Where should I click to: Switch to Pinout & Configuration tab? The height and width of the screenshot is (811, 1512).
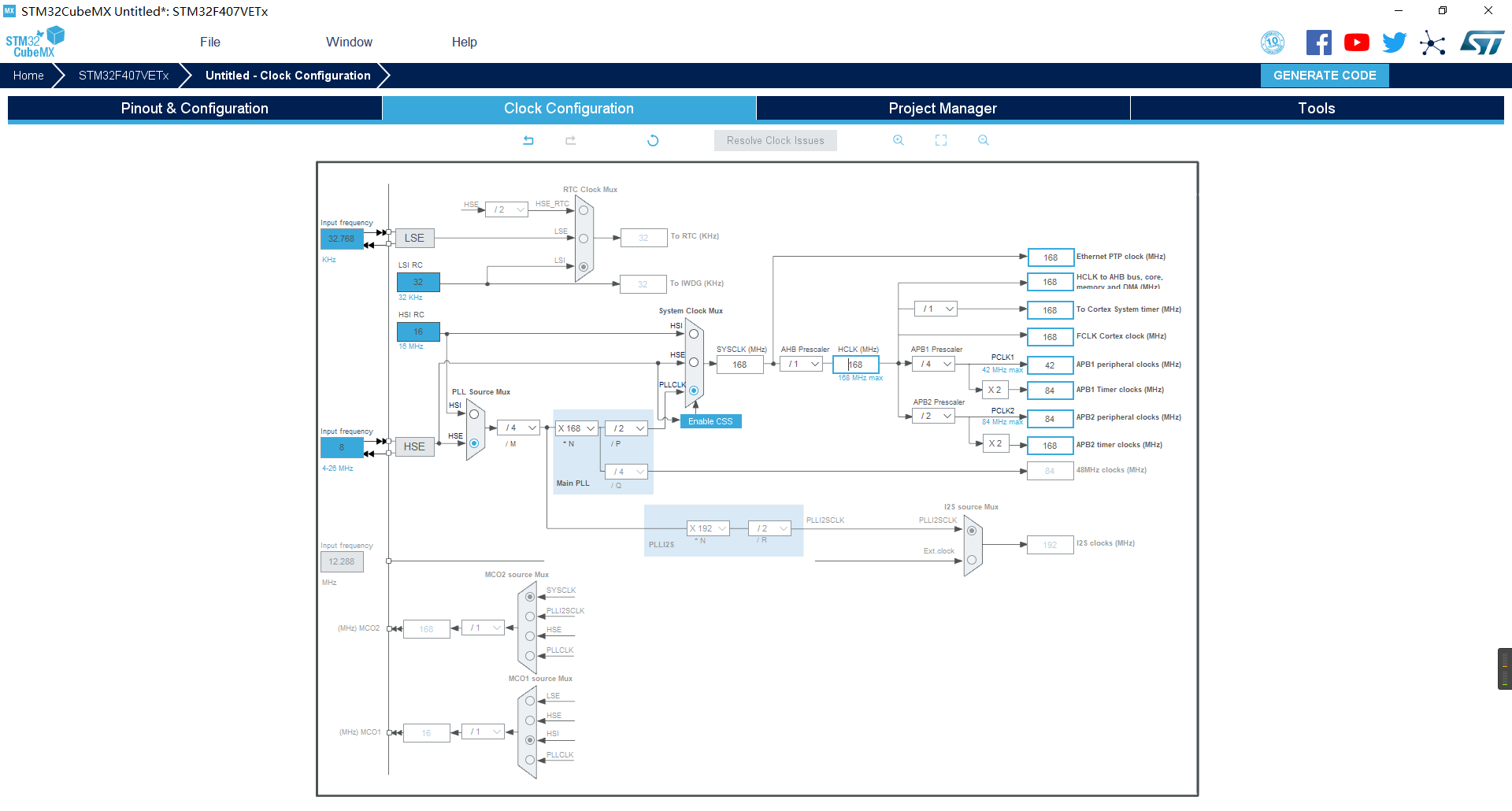[195, 108]
